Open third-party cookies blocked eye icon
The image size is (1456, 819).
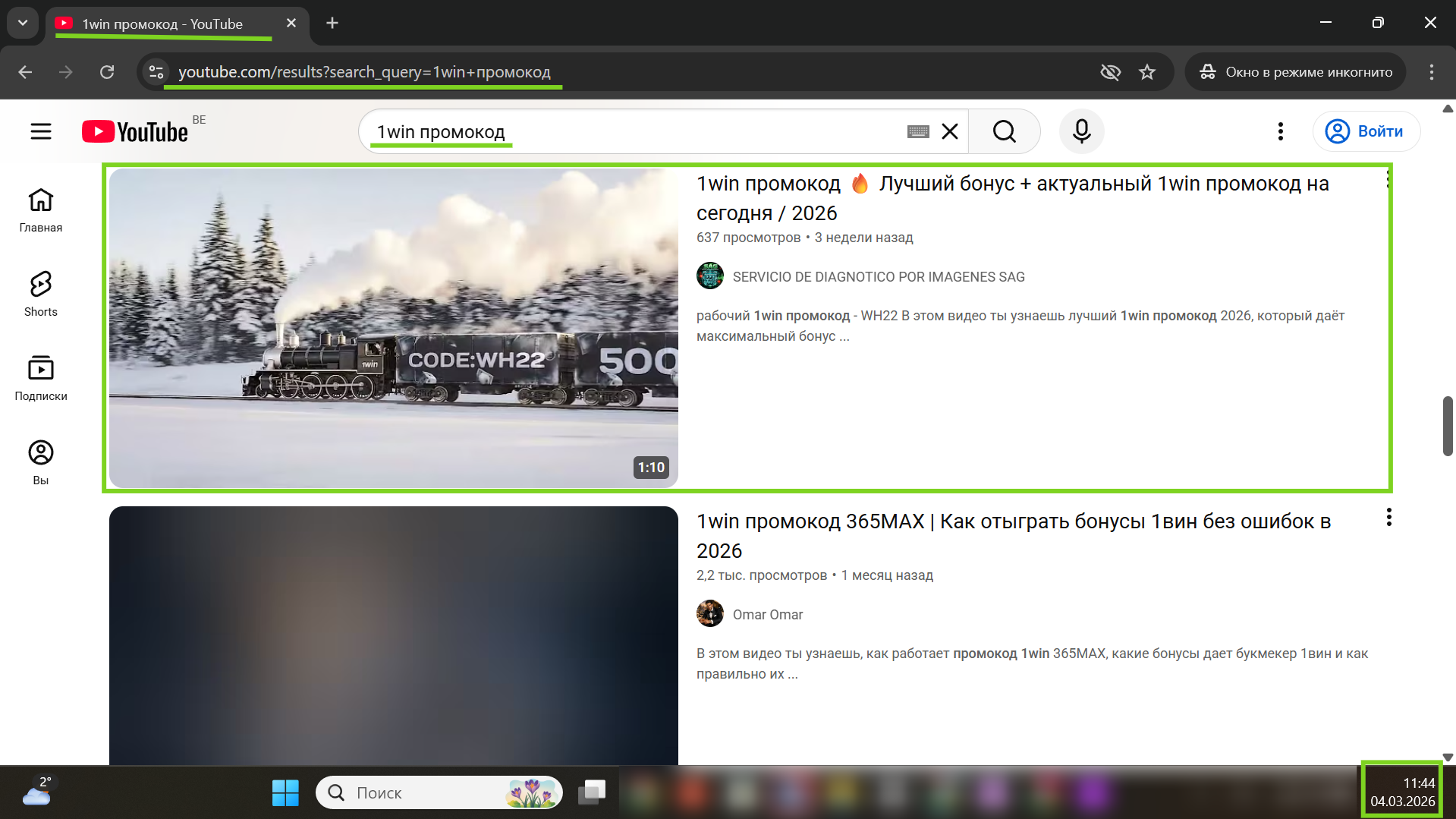pyautogui.click(x=1110, y=72)
